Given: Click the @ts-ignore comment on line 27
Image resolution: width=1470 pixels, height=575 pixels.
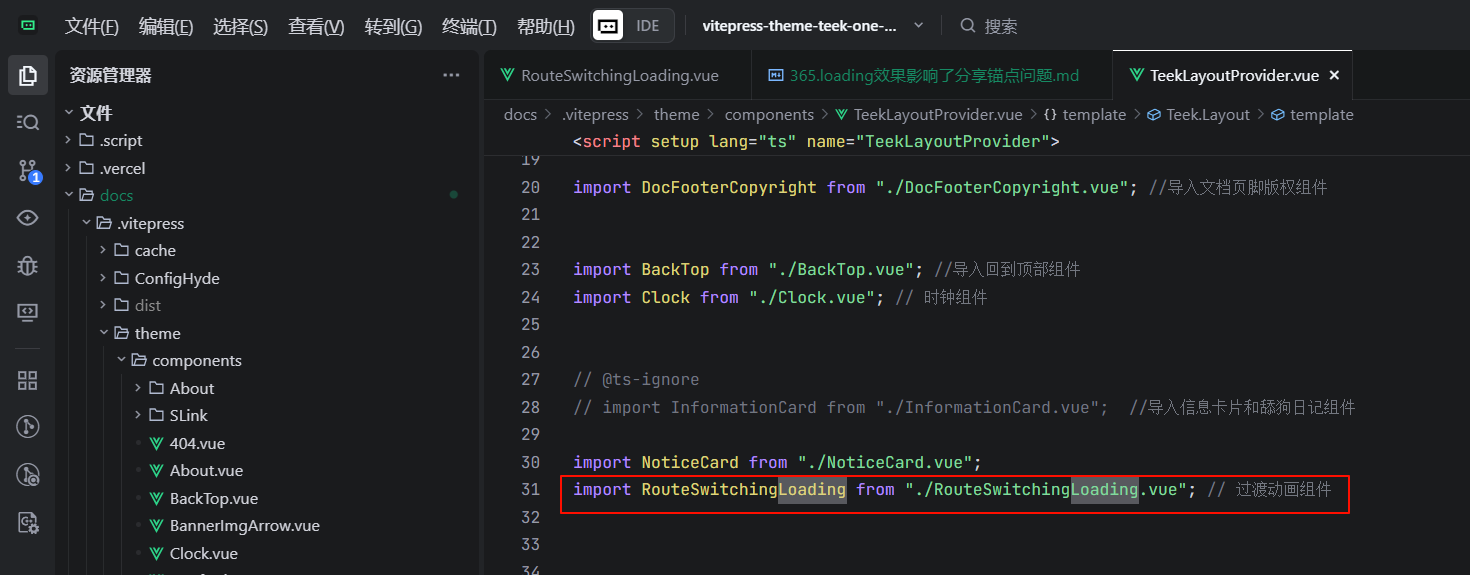Looking at the screenshot, I should point(636,379).
